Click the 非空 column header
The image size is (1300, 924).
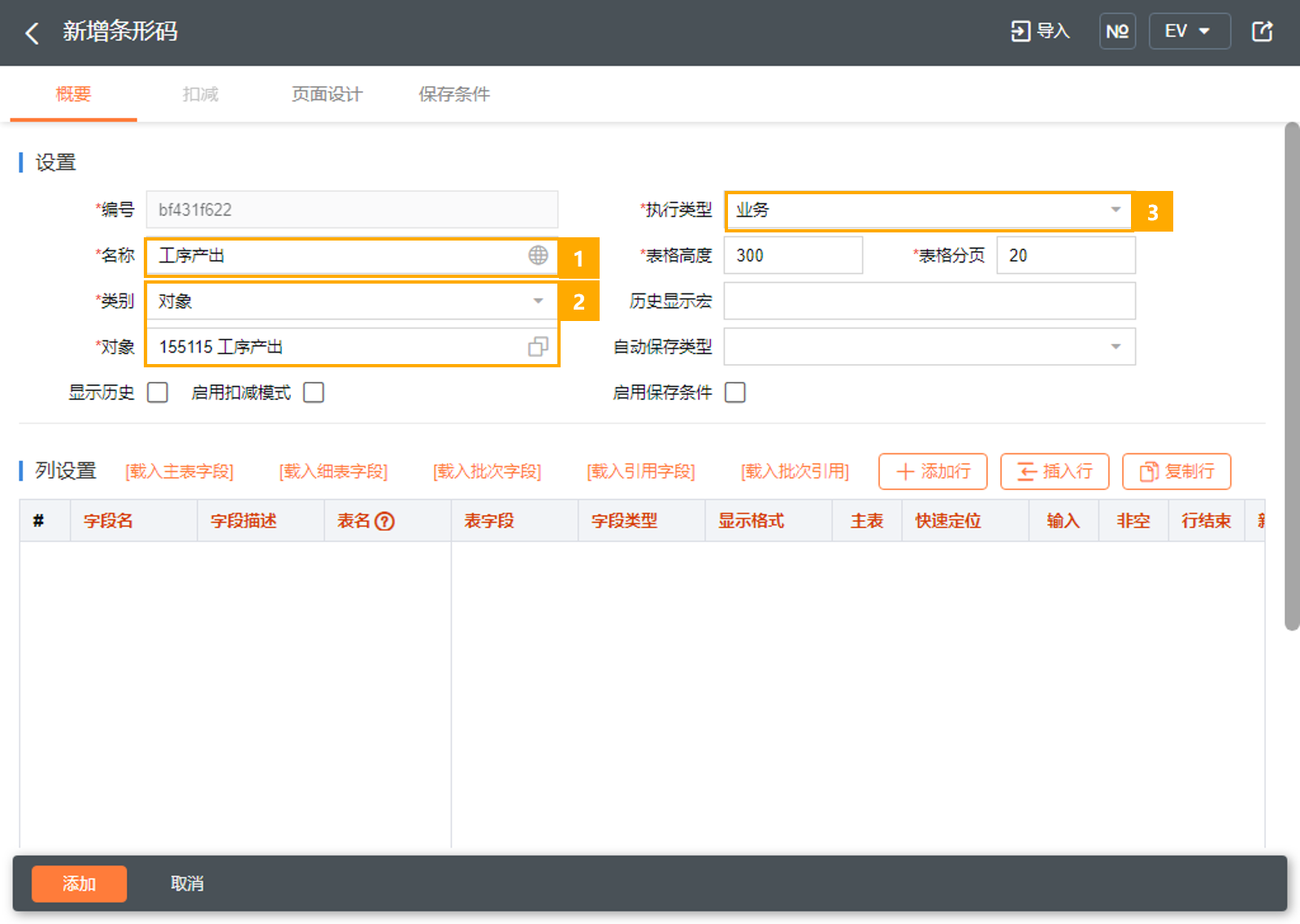pos(1133,521)
